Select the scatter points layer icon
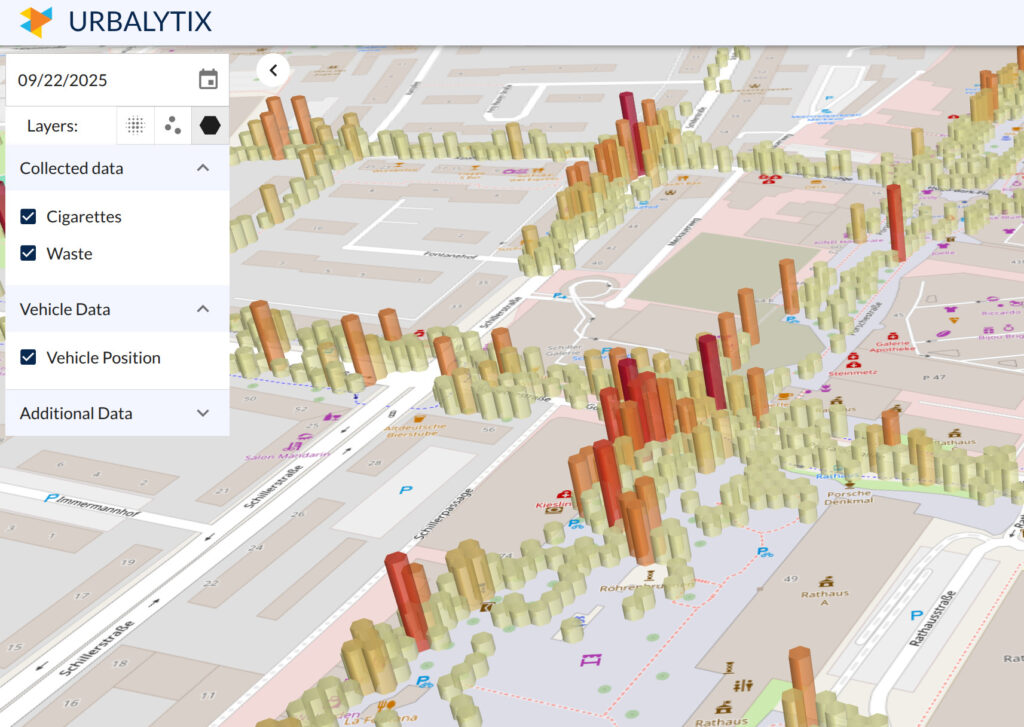 pos(172,125)
